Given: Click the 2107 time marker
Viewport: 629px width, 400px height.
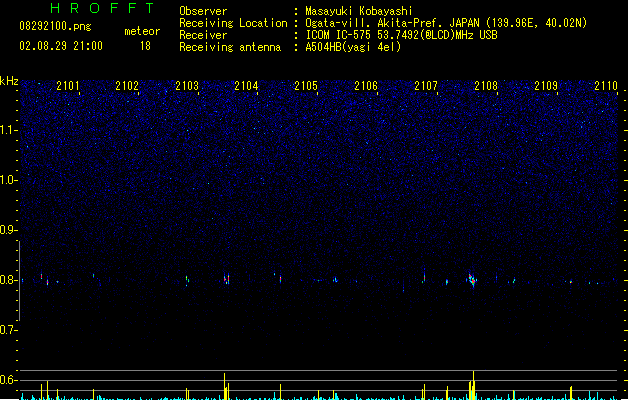Looking at the screenshot, I should (426, 86).
